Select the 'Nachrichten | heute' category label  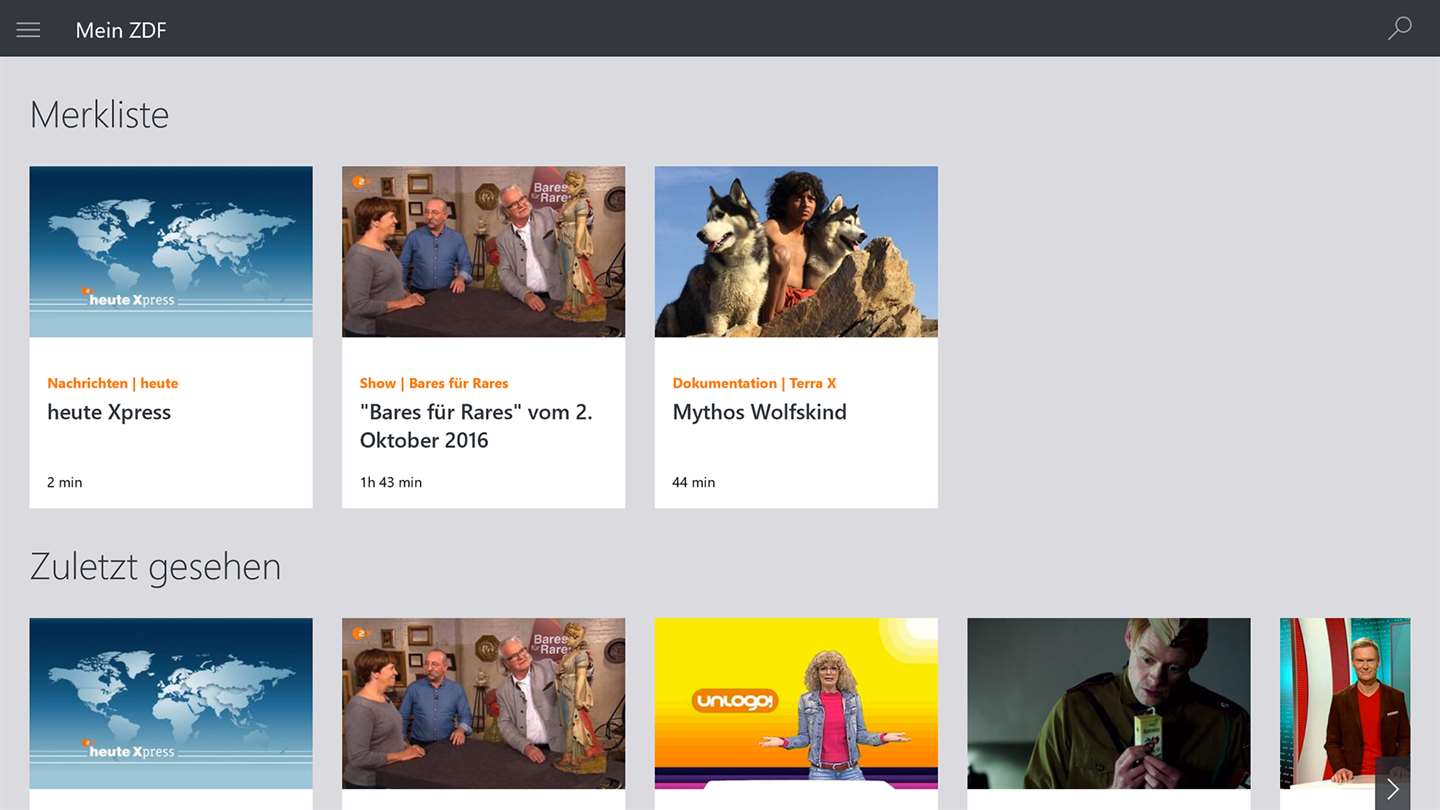[113, 383]
